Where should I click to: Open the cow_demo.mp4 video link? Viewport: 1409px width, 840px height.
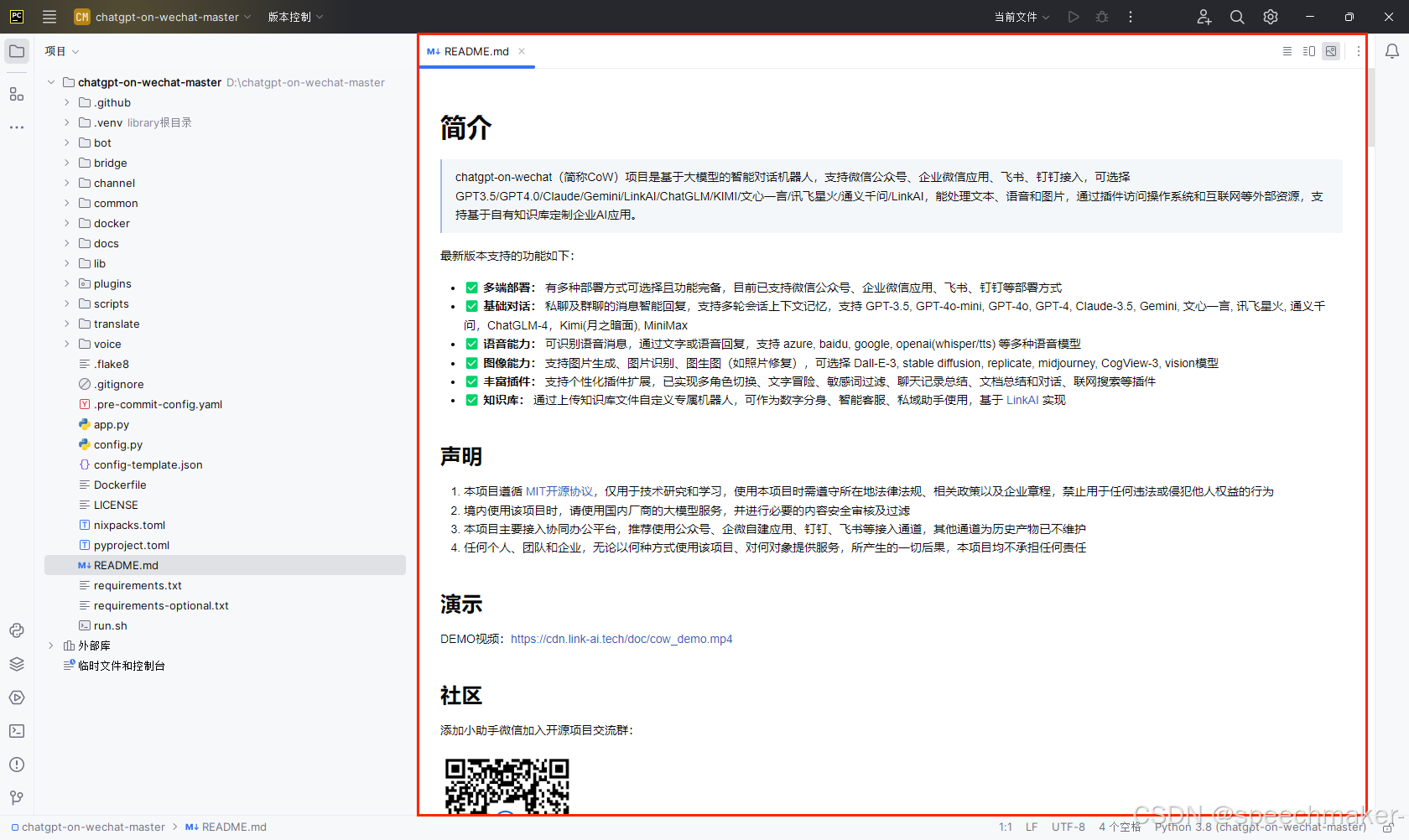click(x=621, y=639)
